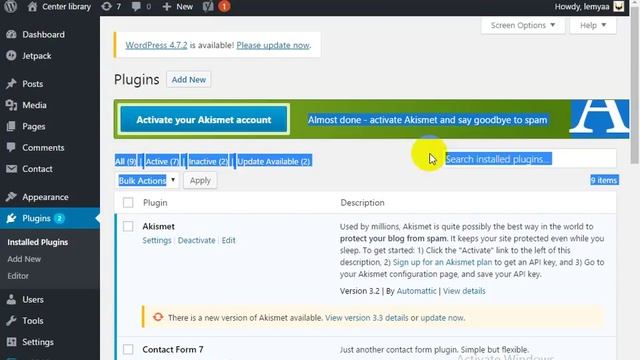Screen dimensions: 640x360
Task: Expand the Help panel
Action: tap(593, 25)
